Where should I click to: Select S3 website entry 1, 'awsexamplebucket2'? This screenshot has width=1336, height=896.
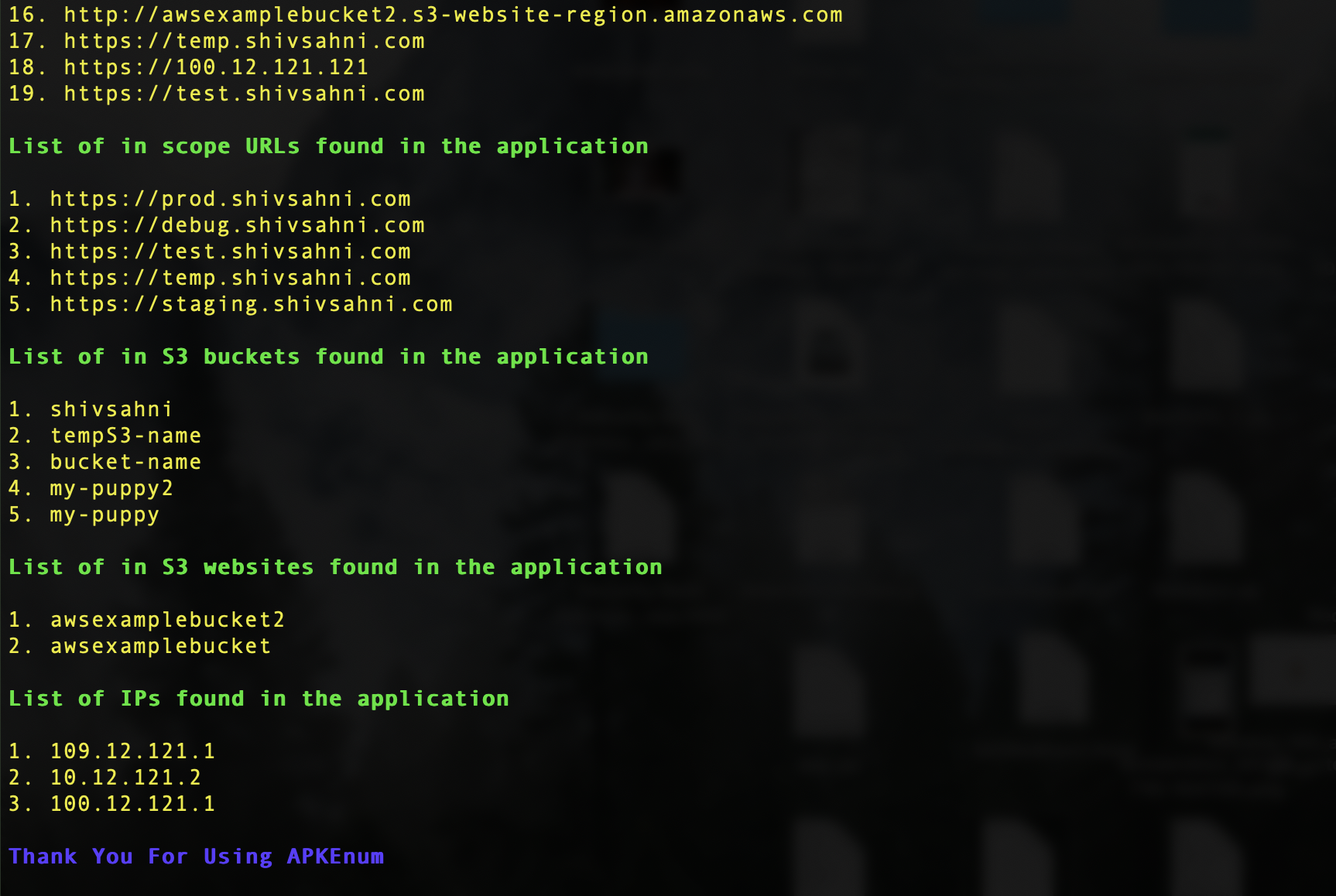tap(167, 621)
